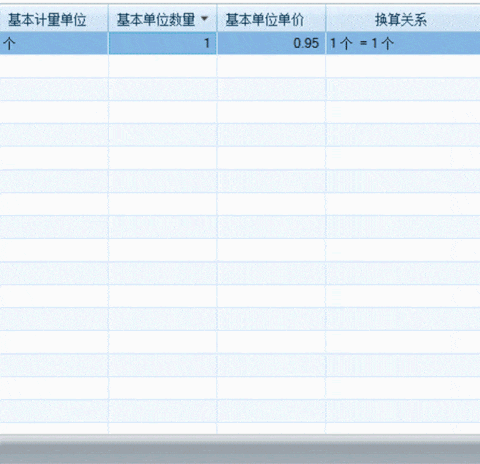480x464 pixels.
Task: Click the 基本单位数量 column header text
Action: click(156, 20)
